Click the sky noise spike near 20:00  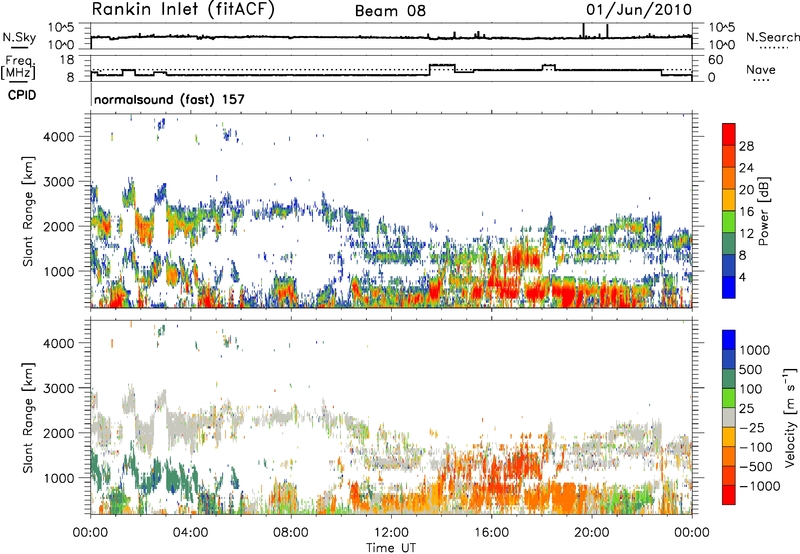[583, 31]
